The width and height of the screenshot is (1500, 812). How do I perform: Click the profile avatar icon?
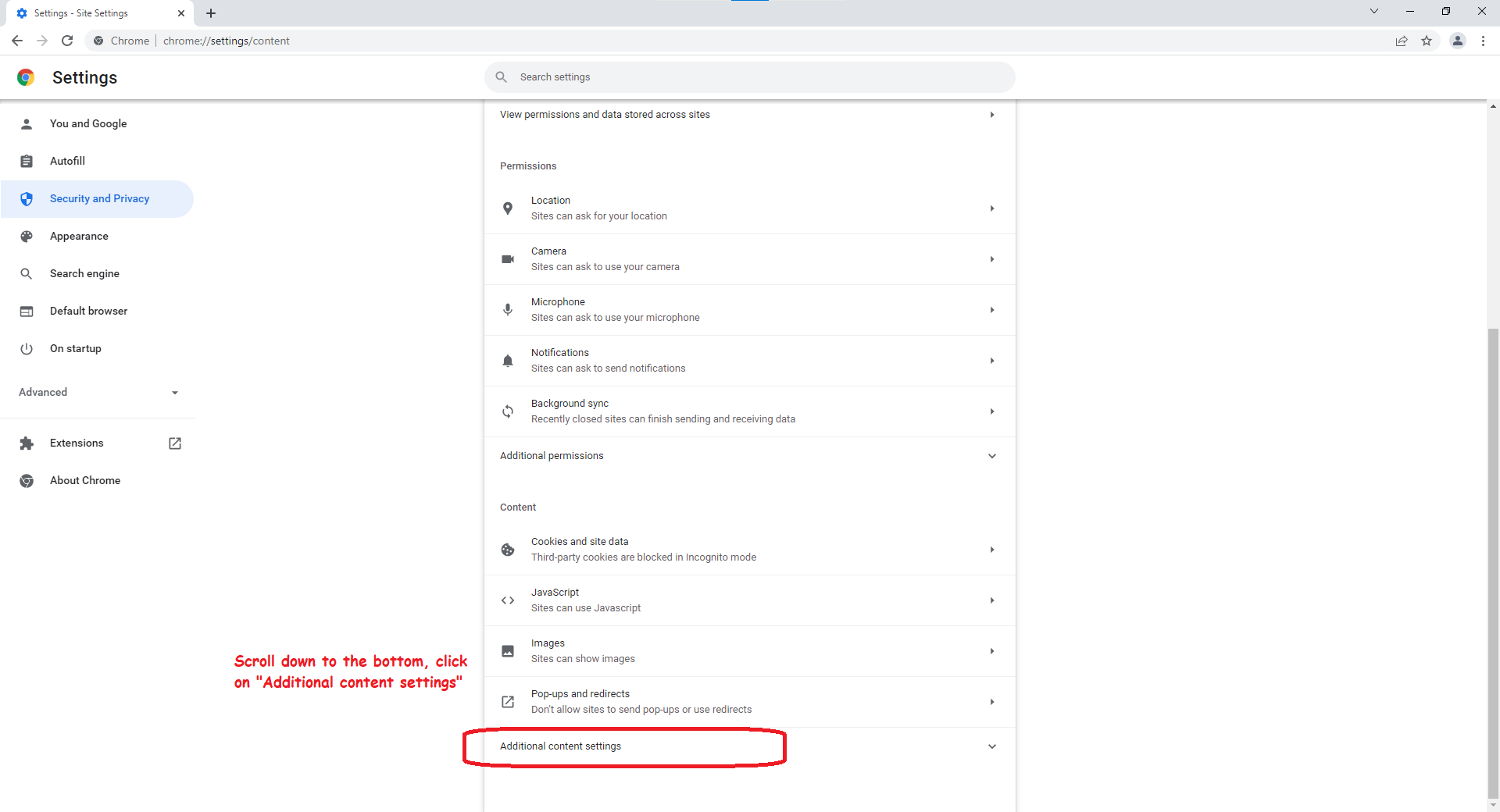(1457, 41)
